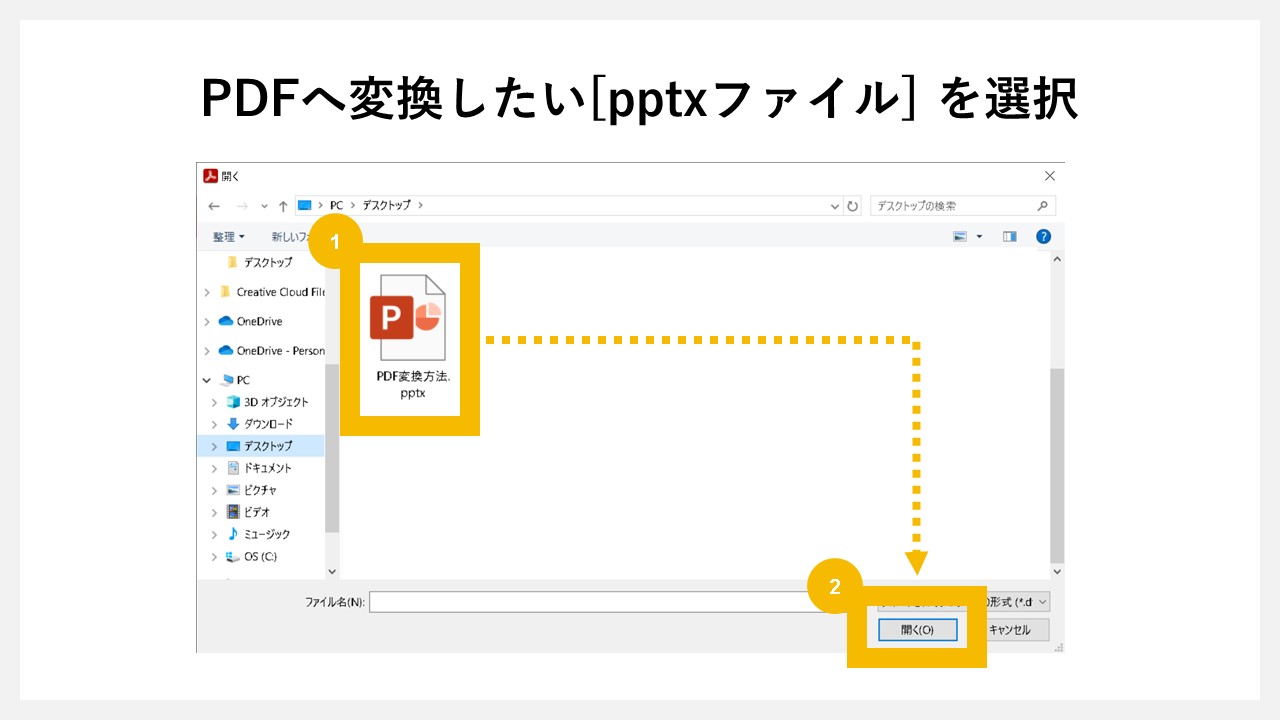The image size is (1280, 720).
Task: Click the Adobe Acrobat icon in the title bar
Action: [x=210, y=174]
